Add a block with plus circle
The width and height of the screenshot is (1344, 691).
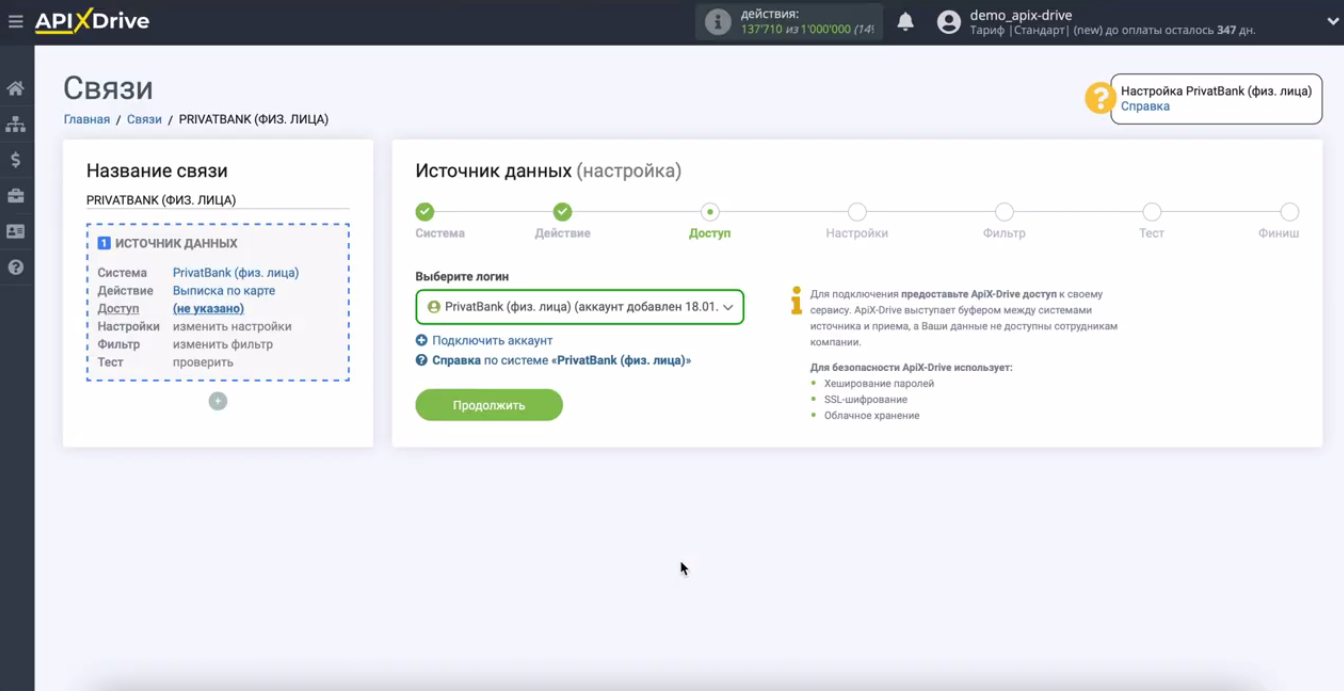(x=218, y=401)
